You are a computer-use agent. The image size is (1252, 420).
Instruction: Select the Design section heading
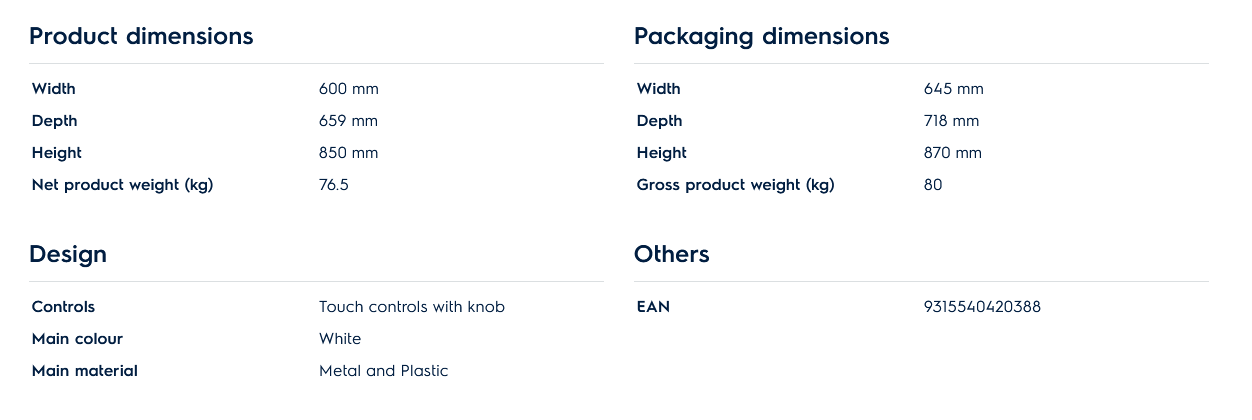coord(68,254)
